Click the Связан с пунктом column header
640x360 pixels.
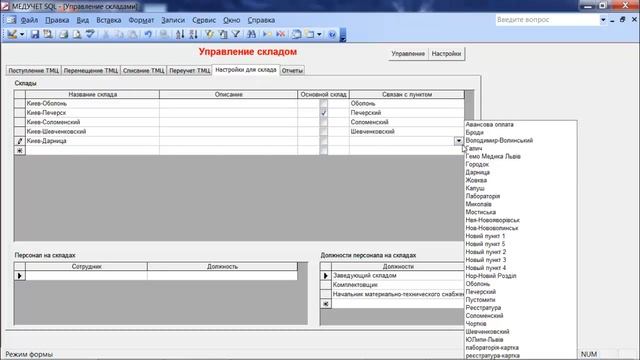click(407, 94)
